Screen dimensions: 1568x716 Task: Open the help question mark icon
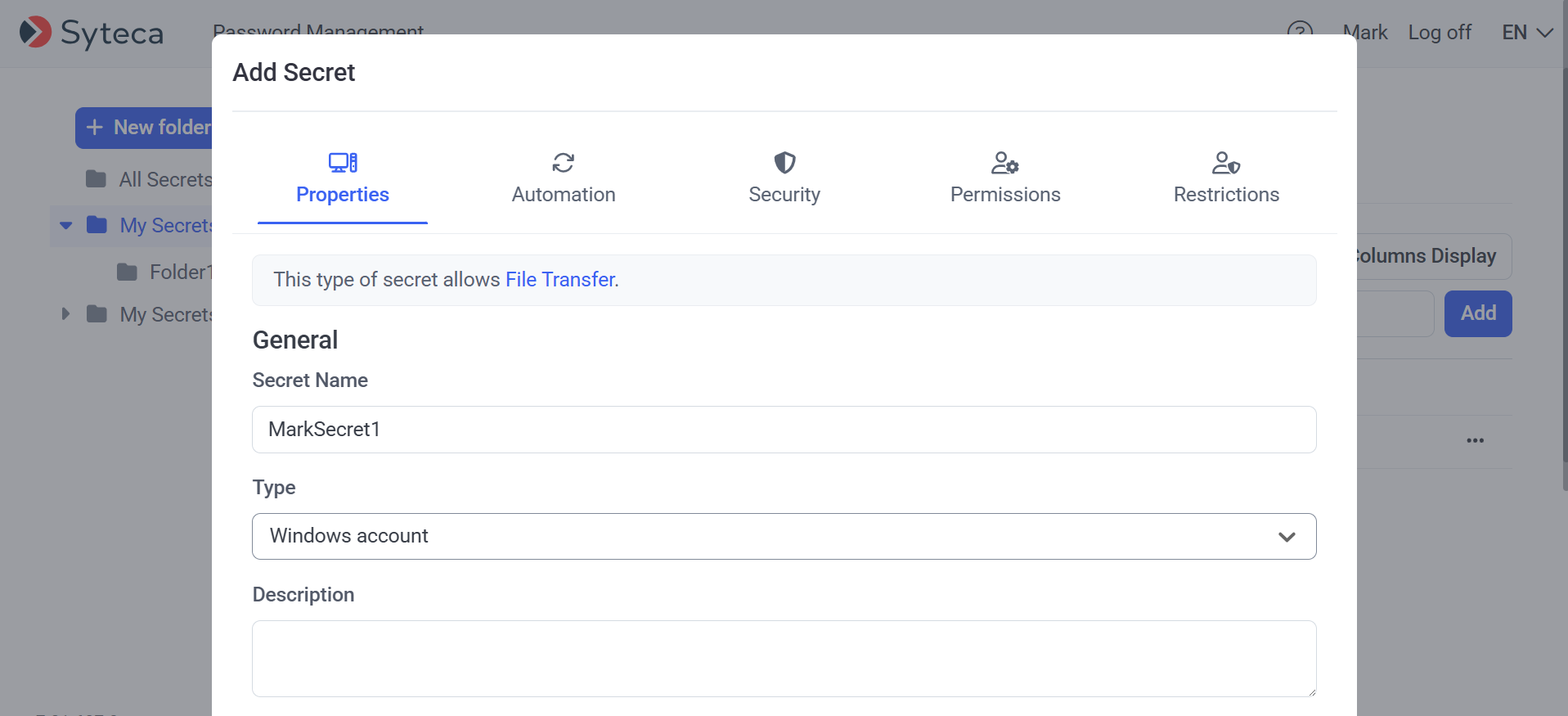[x=1299, y=29]
